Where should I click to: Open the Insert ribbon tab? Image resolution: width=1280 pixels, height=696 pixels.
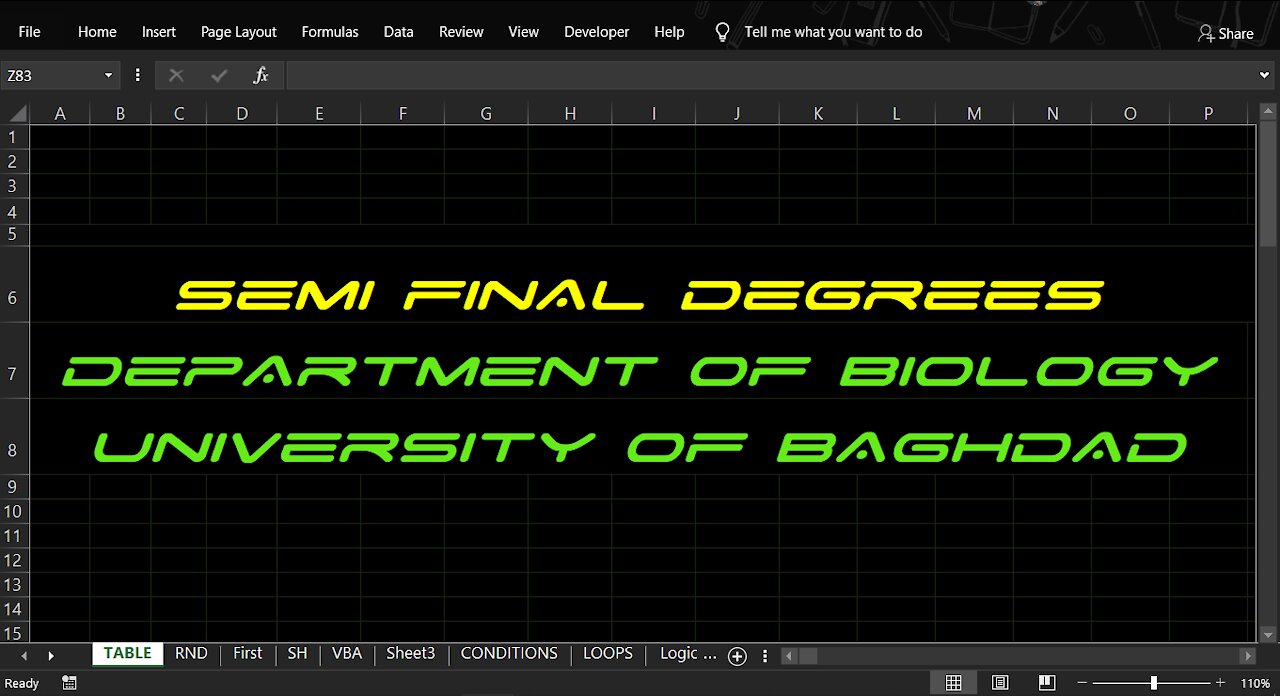[159, 32]
